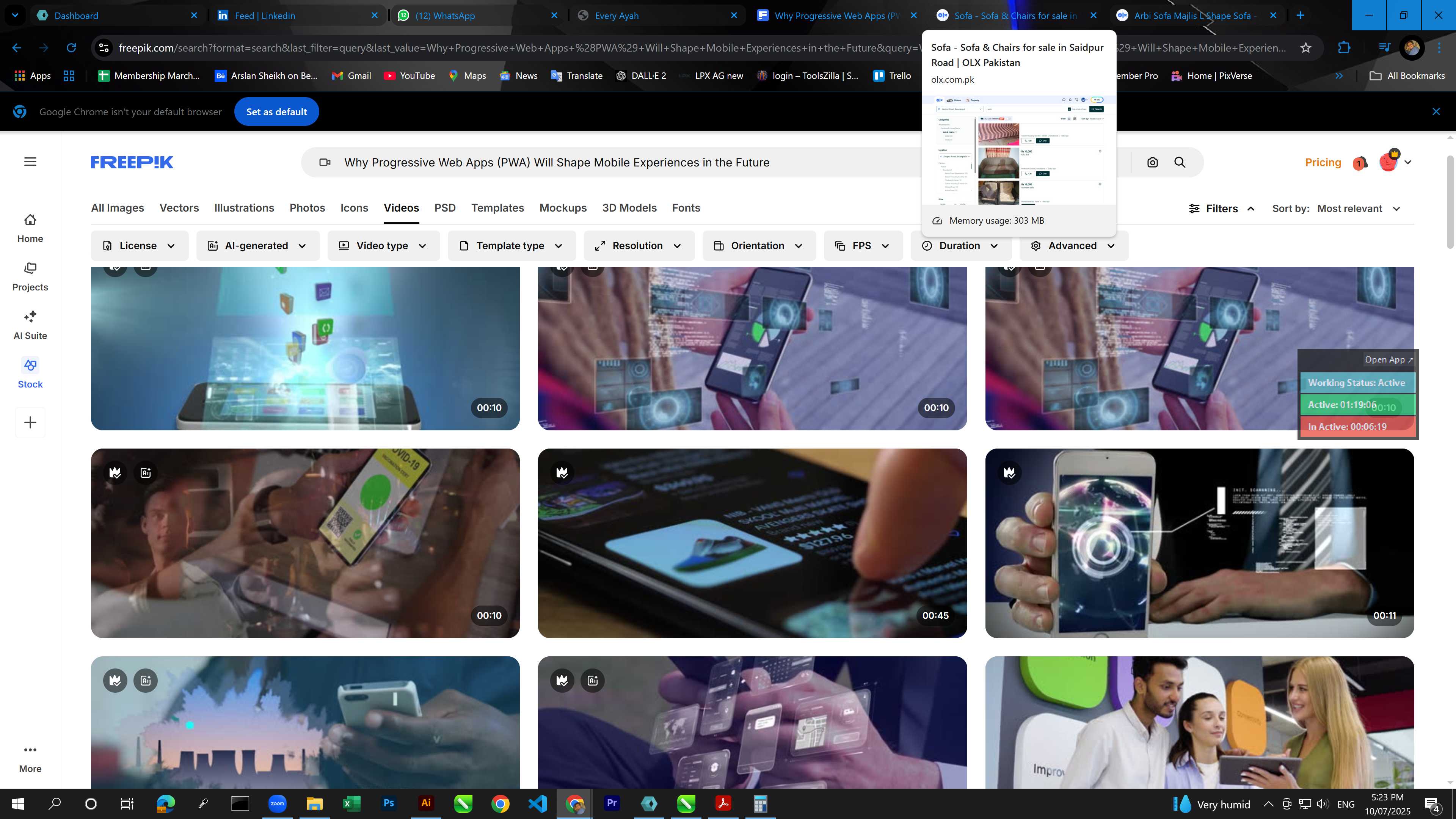Click the Freepik logo

tap(132, 162)
